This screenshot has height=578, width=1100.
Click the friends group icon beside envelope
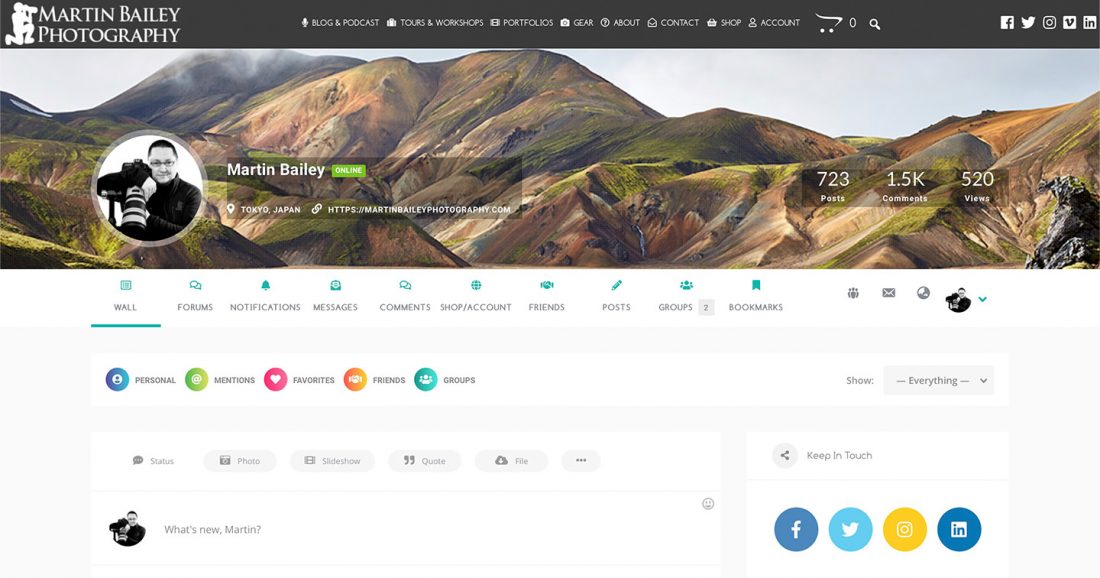pos(853,293)
